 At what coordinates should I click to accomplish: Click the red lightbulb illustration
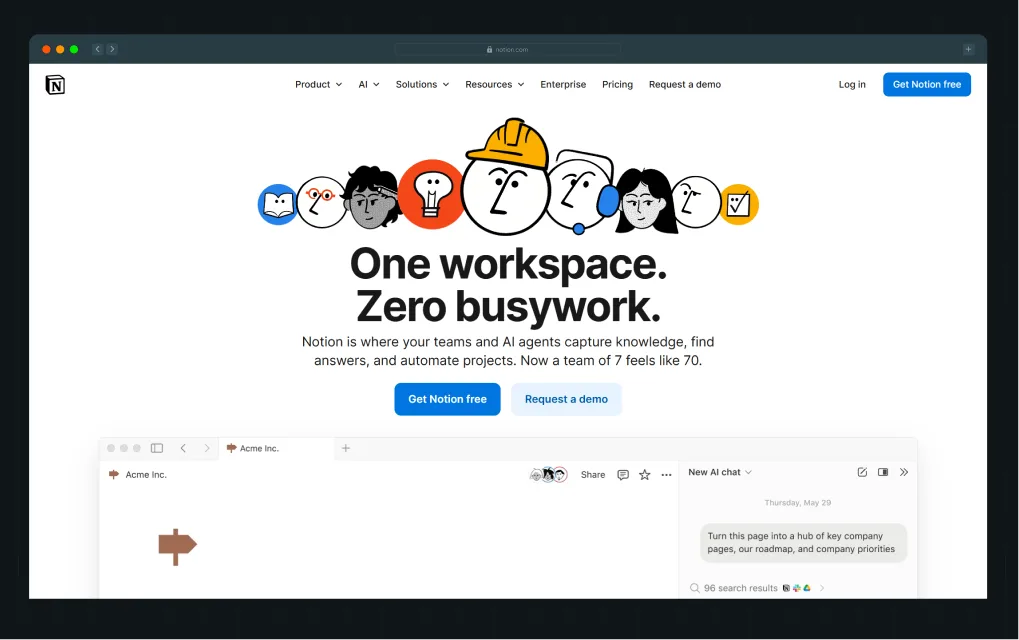coord(431,194)
